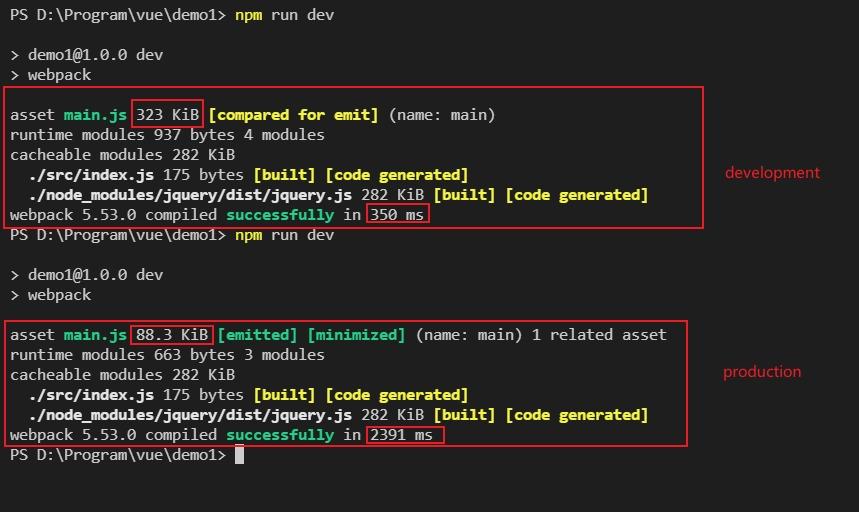Image resolution: width=859 pixels, height=512 pixels.
Task: Click the "350 ms" compile time
Action: [397, 215]
